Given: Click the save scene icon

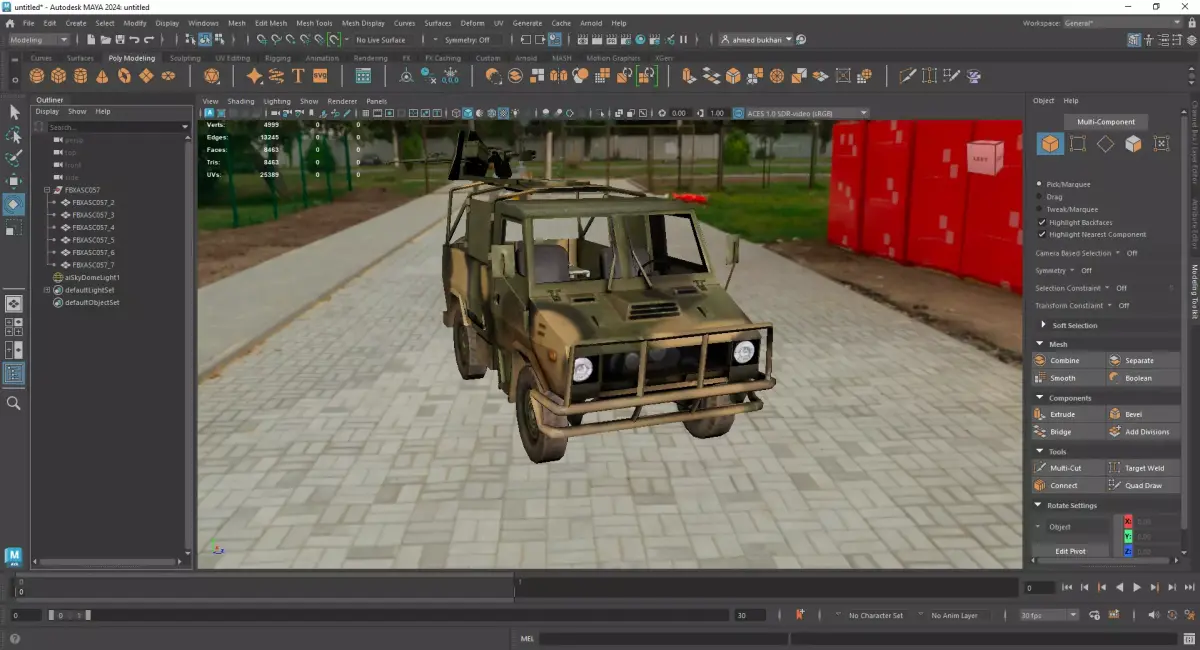Looking at the screenshot, I should point(120,40).
